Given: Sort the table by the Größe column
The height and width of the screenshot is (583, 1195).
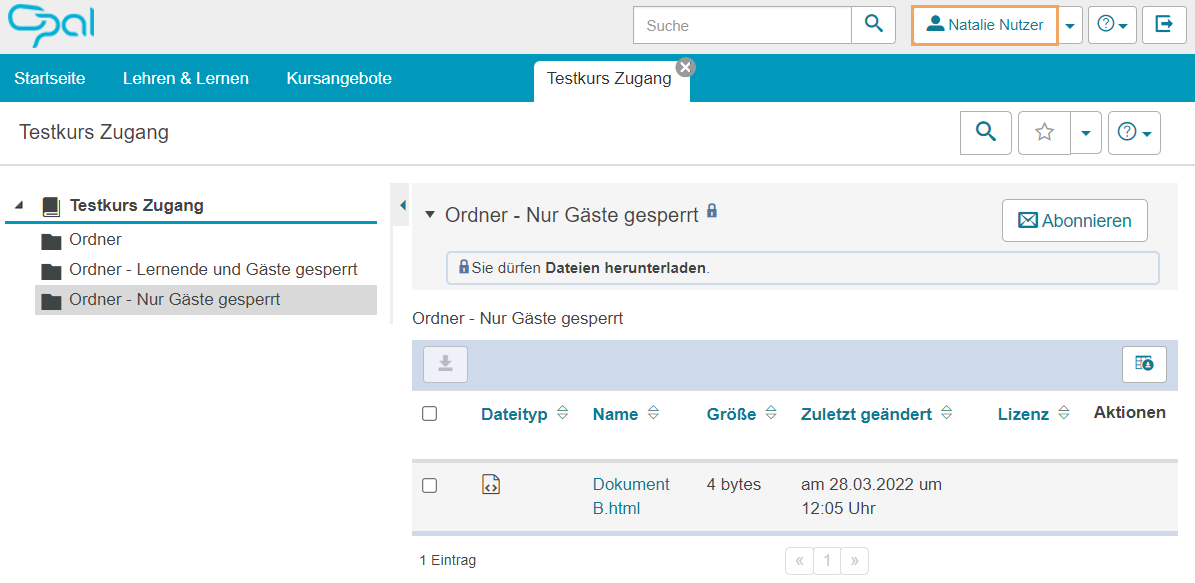Looking at the screenshot, I should coord(740,413).
